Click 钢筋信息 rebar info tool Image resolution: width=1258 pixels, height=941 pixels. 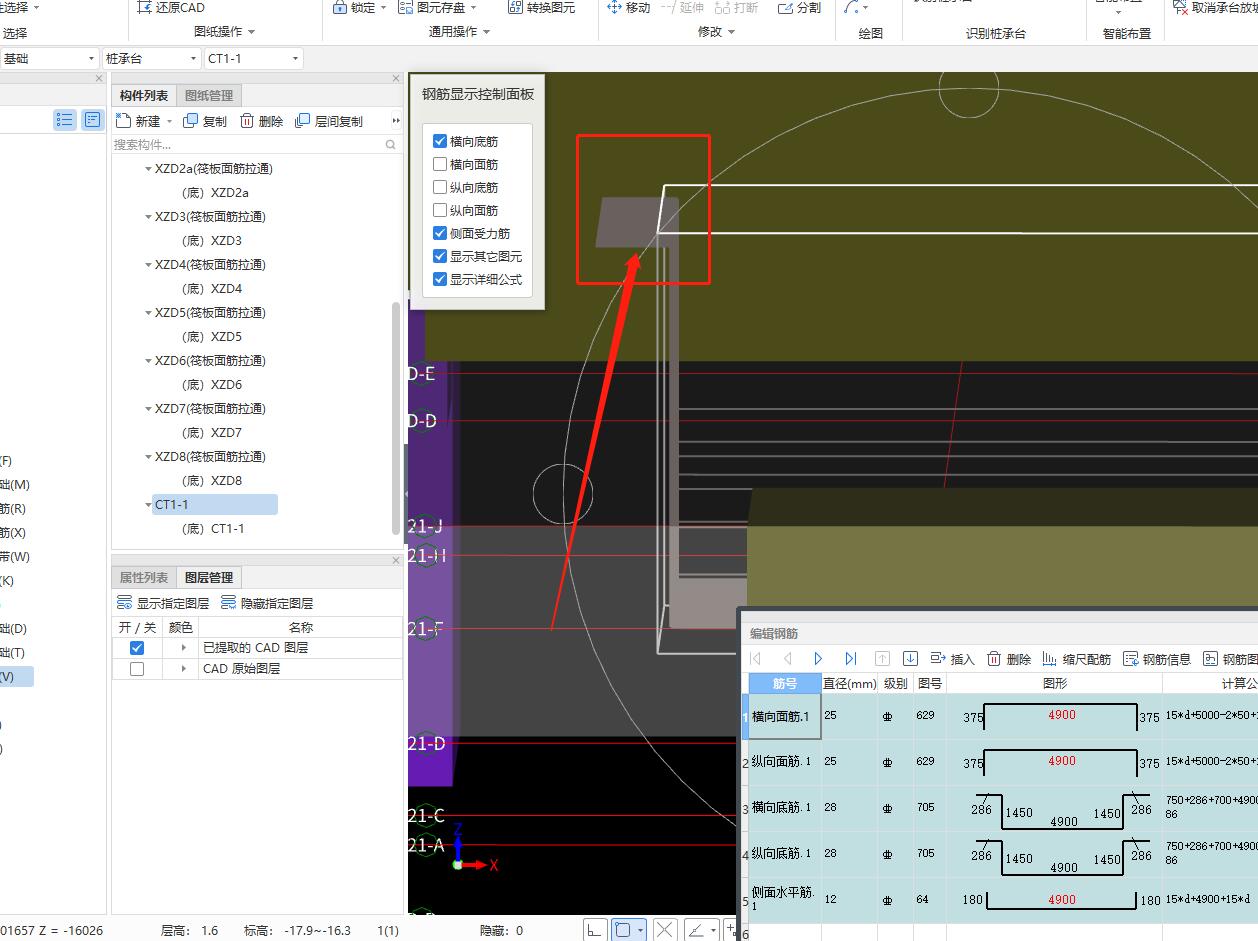click(x=1157, y=659)
